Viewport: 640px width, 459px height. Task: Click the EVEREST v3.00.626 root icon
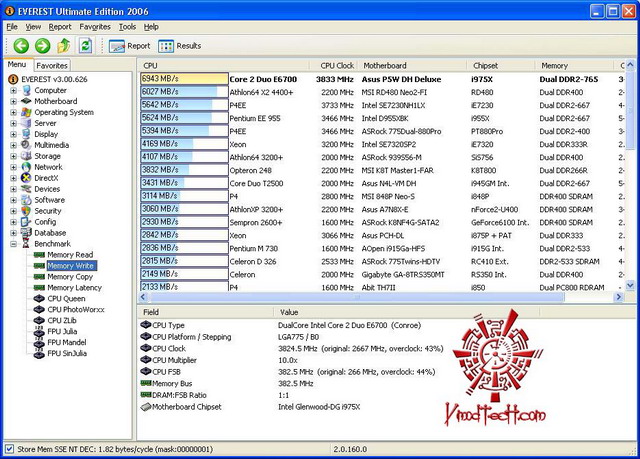point(13,79)
